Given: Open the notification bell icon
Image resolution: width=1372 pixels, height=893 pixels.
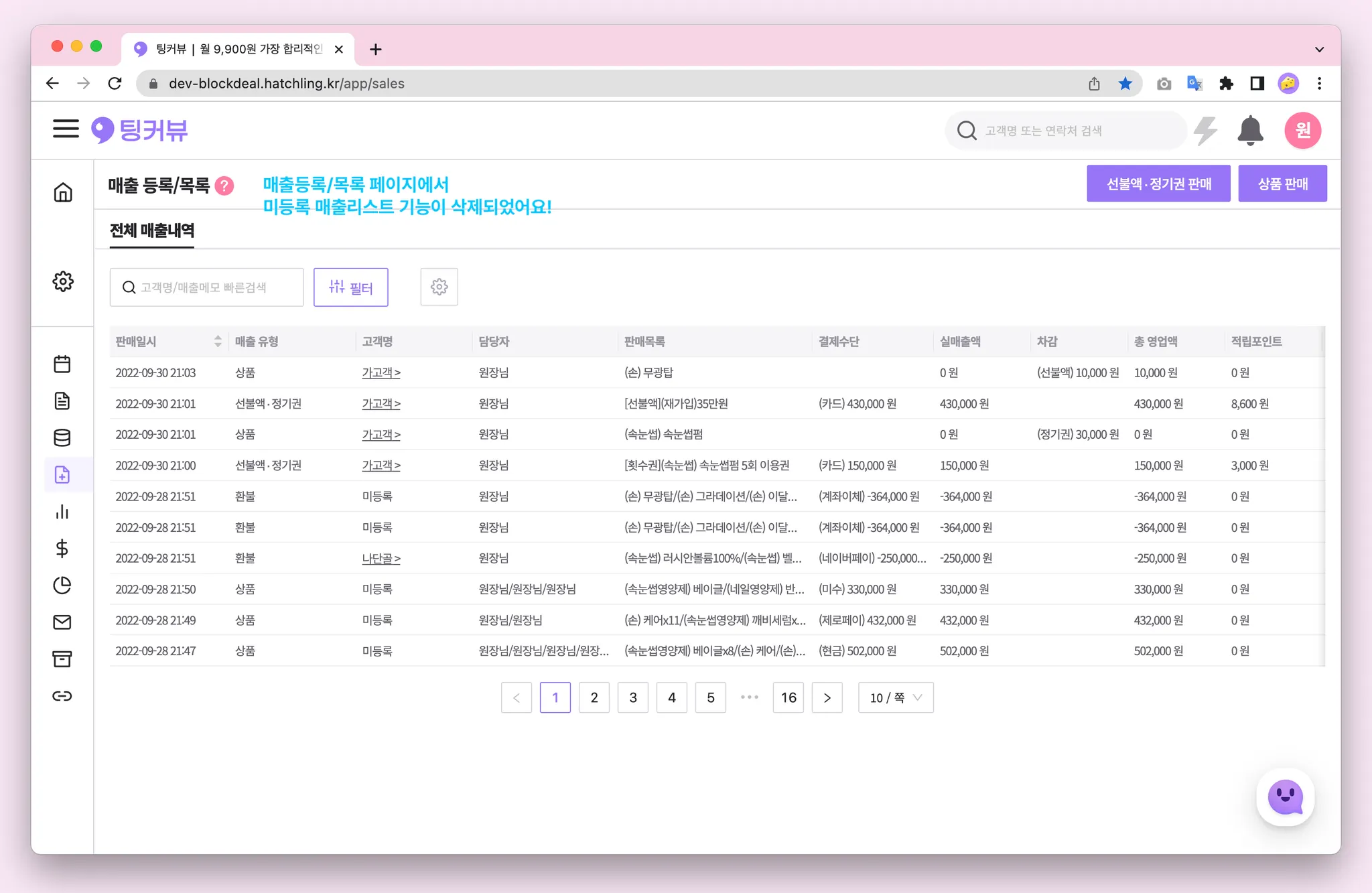Looking at the screenshot, I should 1250,130.
